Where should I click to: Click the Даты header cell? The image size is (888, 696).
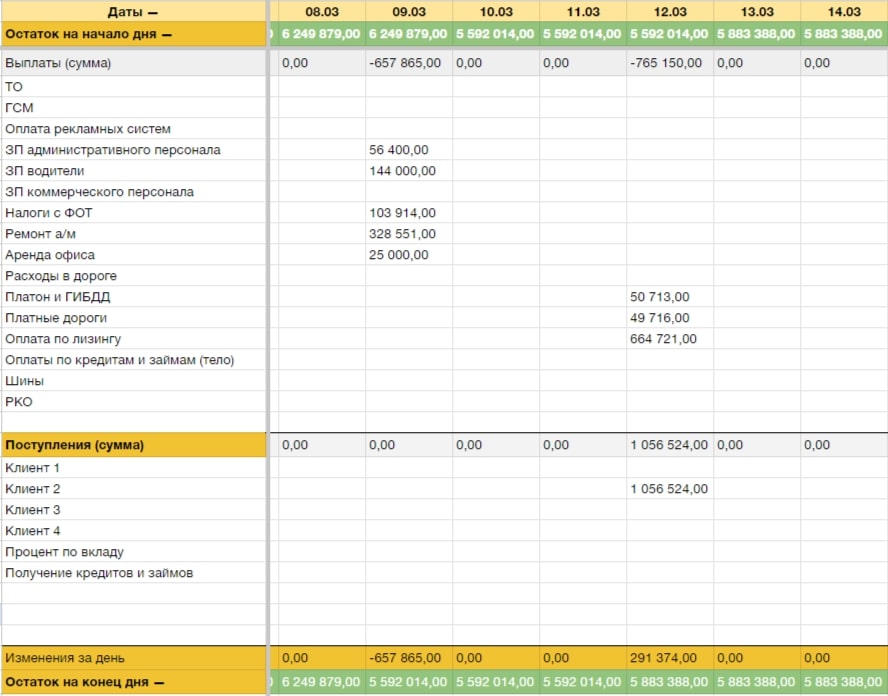click(133, 12)
